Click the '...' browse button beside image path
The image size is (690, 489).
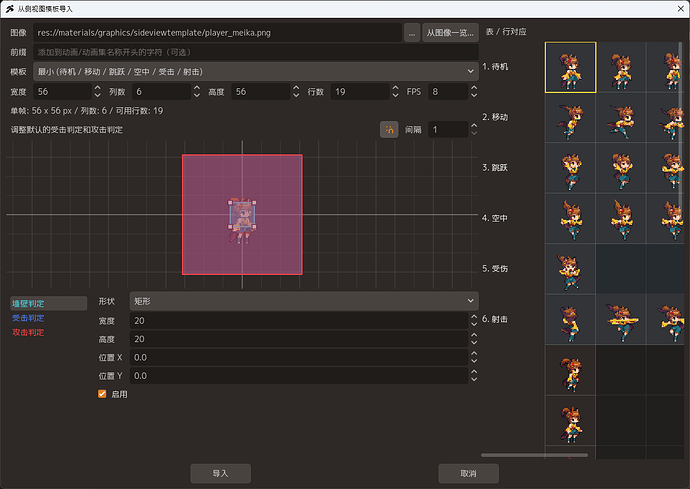pyautogui.click(x=411, y=33)
